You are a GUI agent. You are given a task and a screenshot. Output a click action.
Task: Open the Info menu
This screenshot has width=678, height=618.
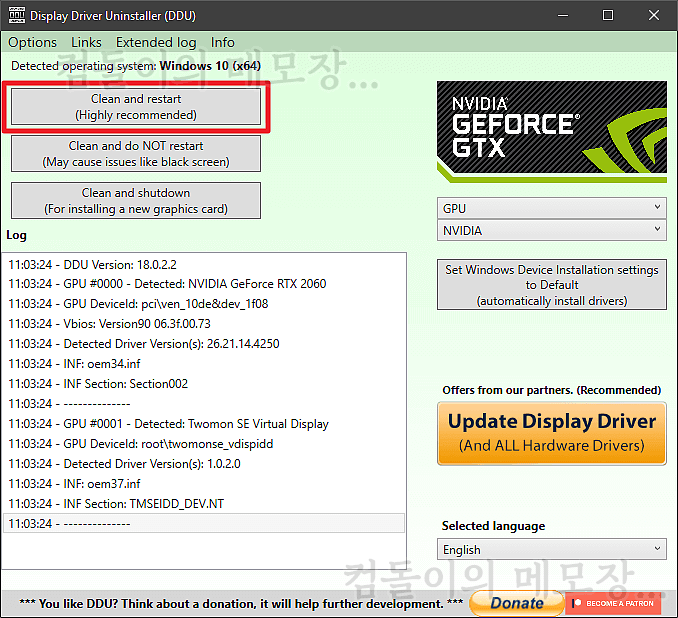tap(223, 42)
